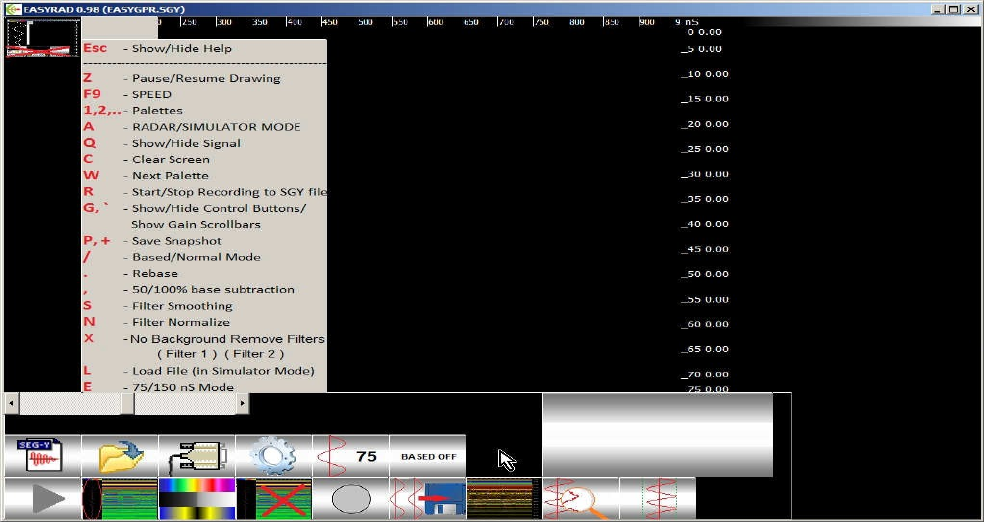
Task: Click the '( Filter 1 )' text
Action: coord(187,354)
